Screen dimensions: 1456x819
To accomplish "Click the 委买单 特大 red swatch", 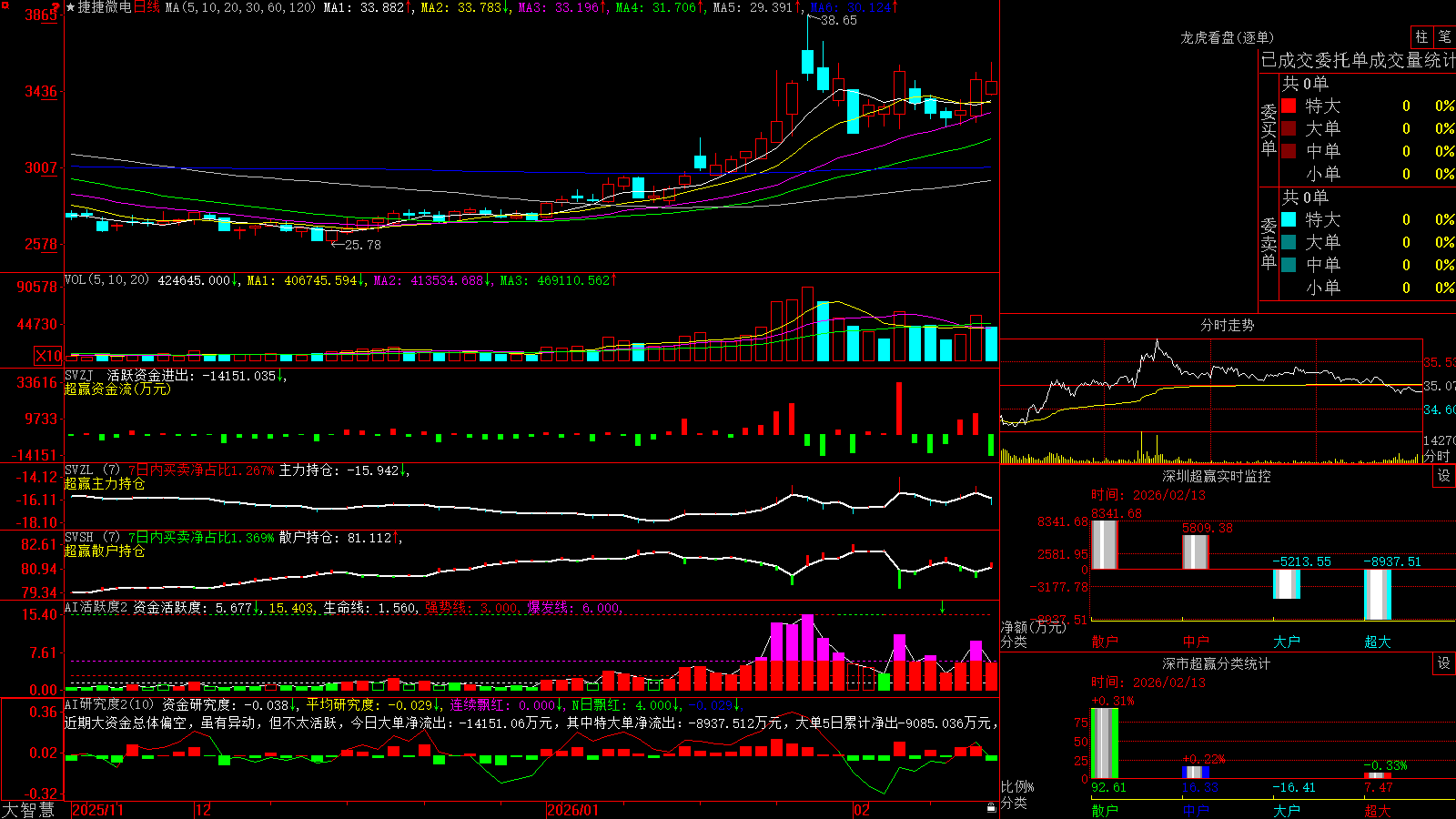I will tap(1289, 106).
